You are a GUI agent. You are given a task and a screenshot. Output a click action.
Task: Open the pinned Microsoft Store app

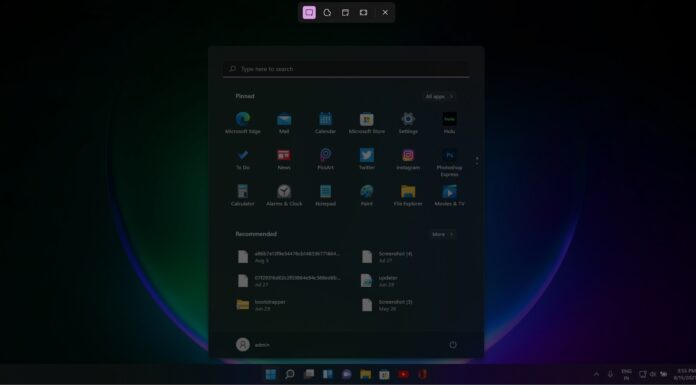(x=367, y=123)
